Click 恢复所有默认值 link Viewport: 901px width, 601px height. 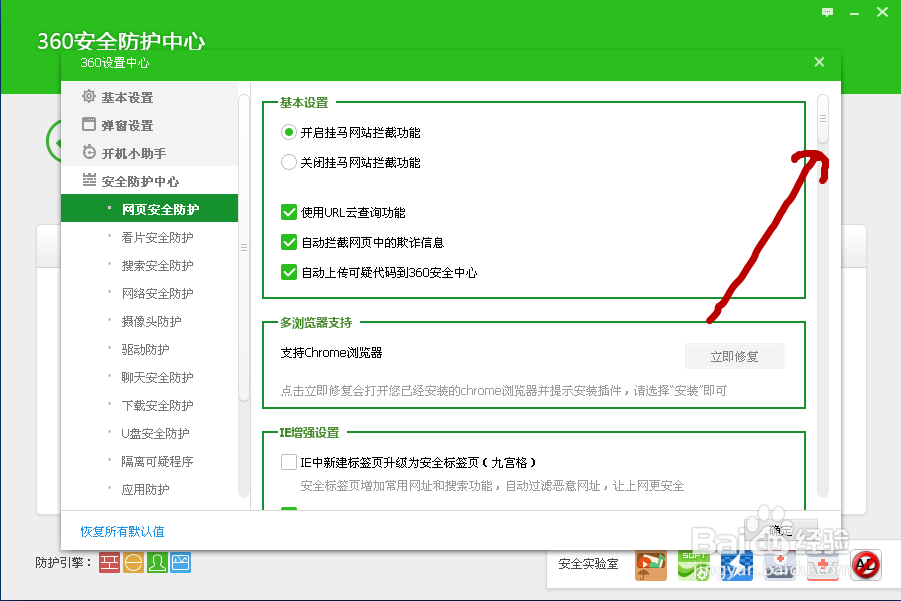point(122,531)
